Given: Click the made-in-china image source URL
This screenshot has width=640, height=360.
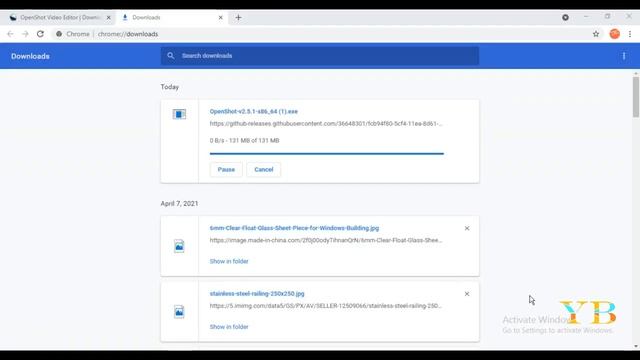Looking at the screenshot, I should [326, 240].
